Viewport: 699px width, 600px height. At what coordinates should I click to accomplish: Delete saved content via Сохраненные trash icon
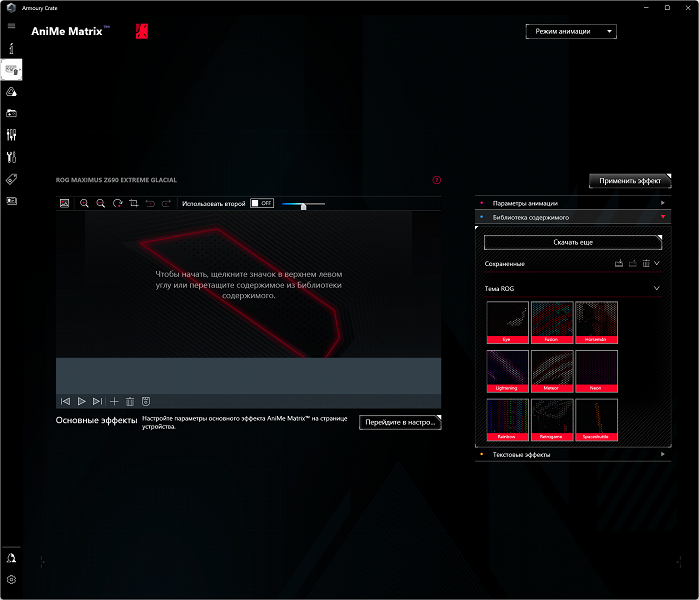[x=646, y=263]
